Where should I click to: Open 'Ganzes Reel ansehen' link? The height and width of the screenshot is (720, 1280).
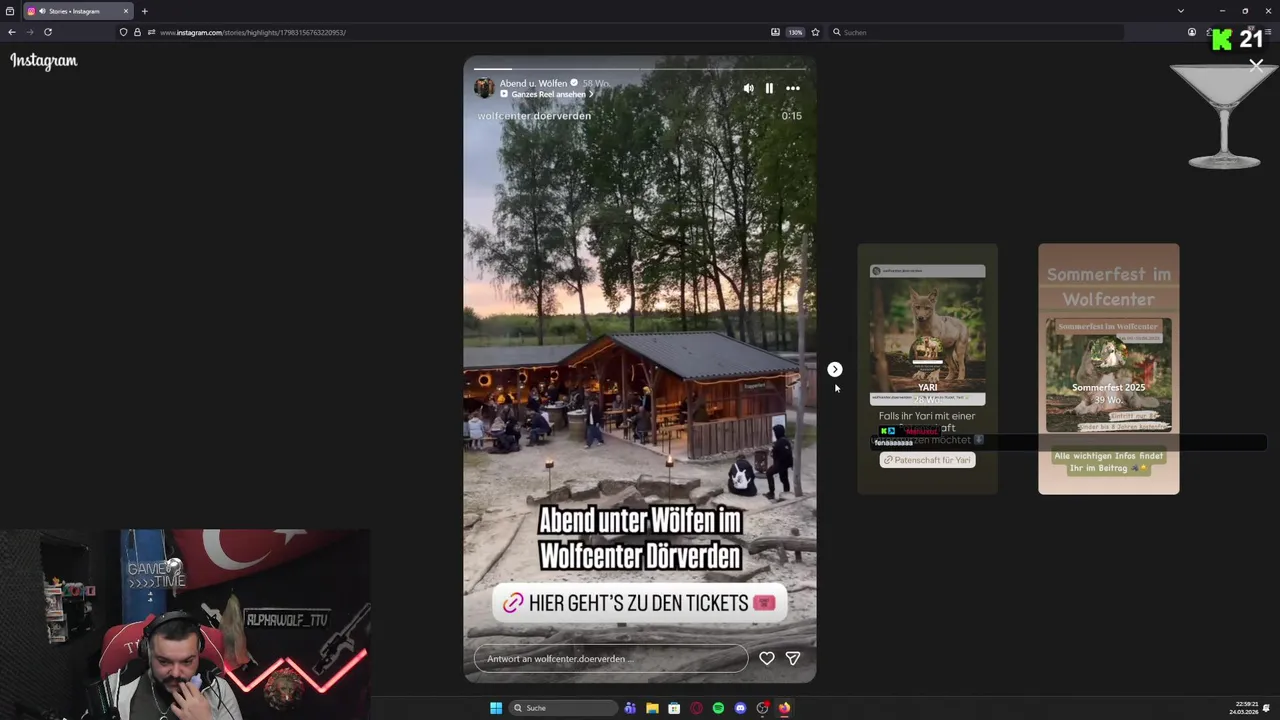click(548, 94)
